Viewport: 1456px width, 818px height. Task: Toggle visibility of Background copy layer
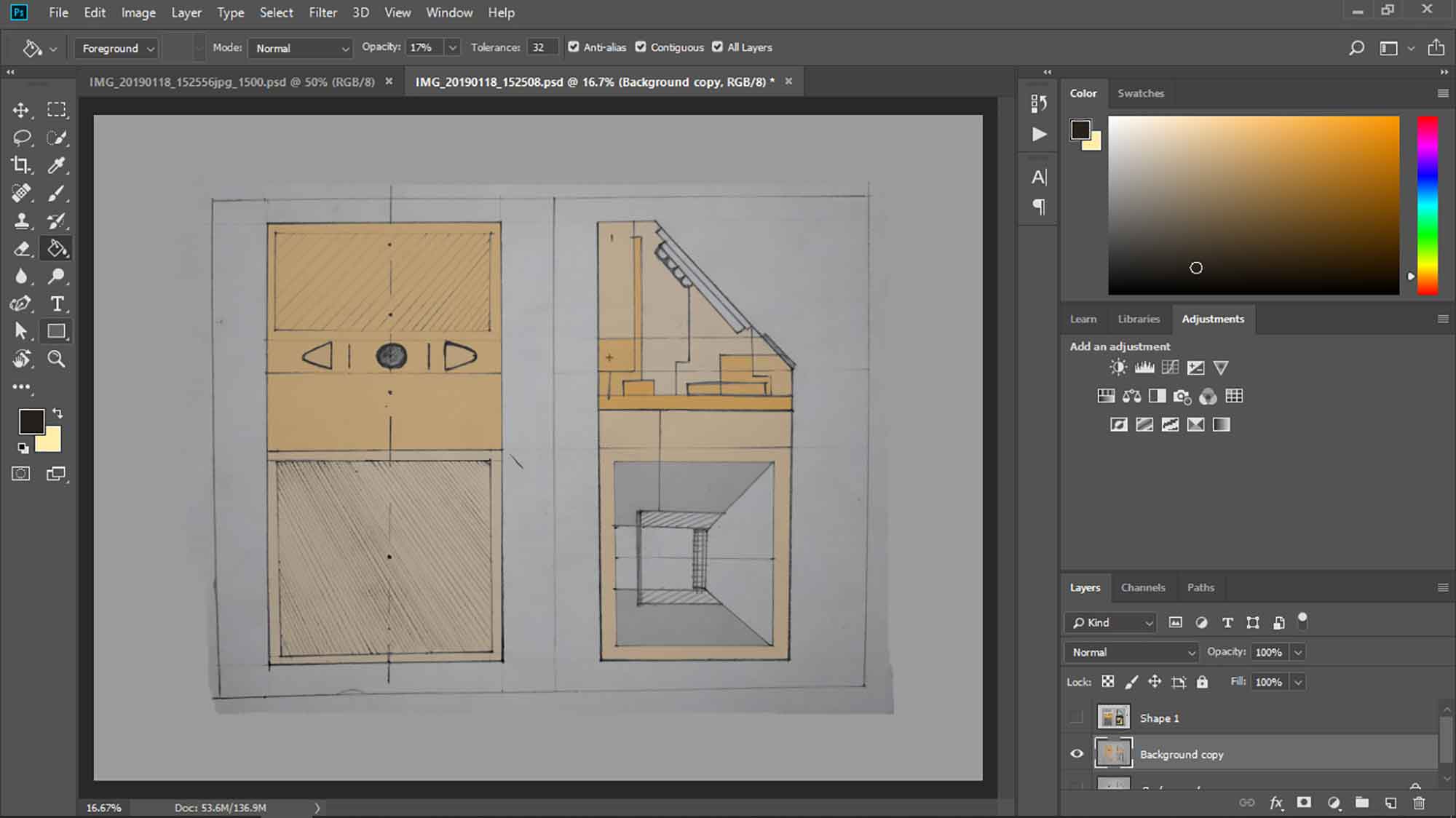[x=1077, y=753]
